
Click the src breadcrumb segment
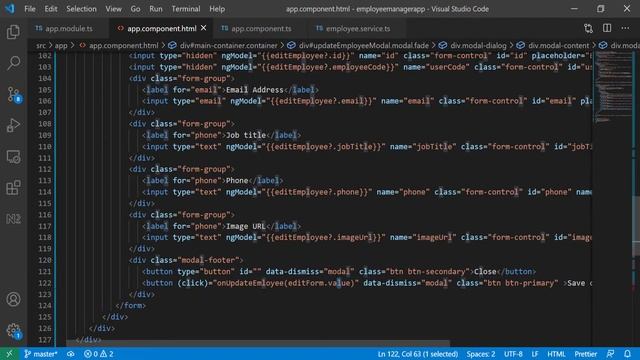[41, 45]
